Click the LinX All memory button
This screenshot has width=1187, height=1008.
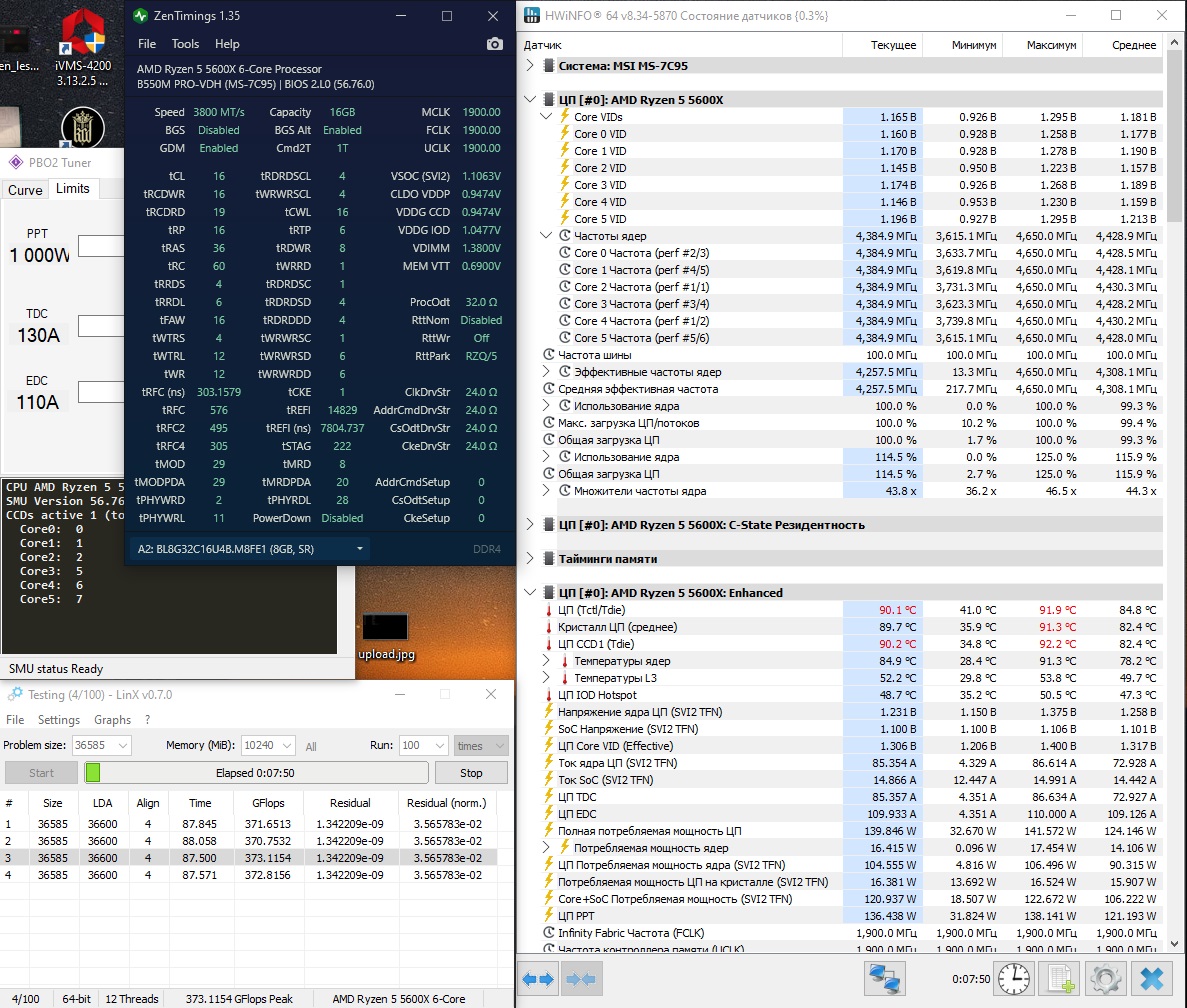[310, 746]
